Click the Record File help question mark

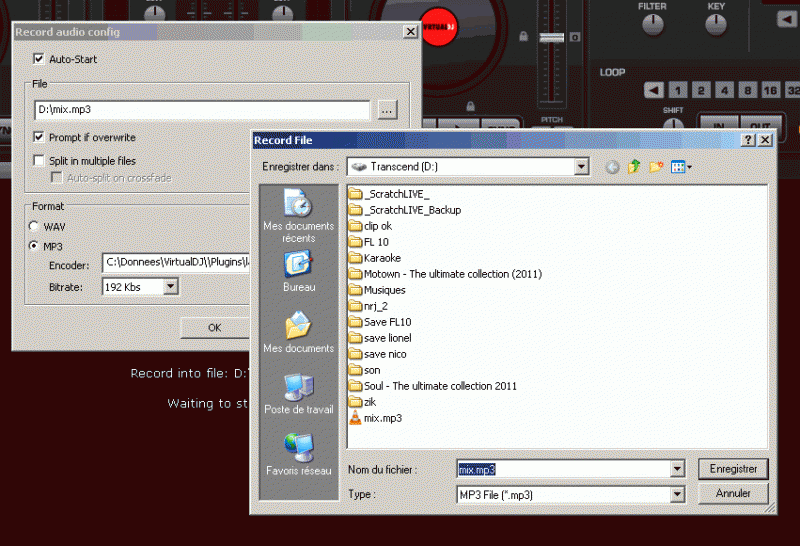[x=748, y=140]
